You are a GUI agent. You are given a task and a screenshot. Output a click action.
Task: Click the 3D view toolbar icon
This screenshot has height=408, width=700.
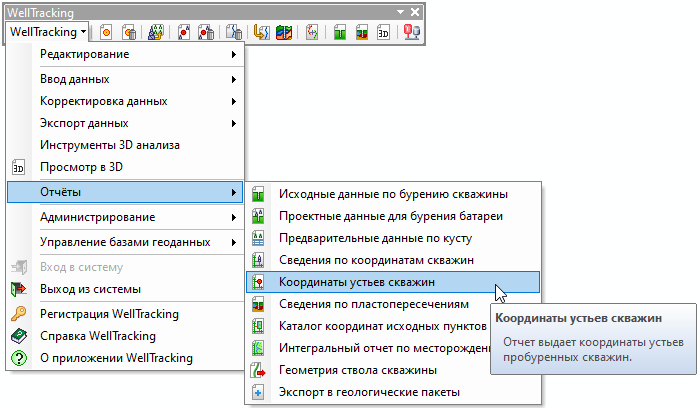(x=383, y=32)
